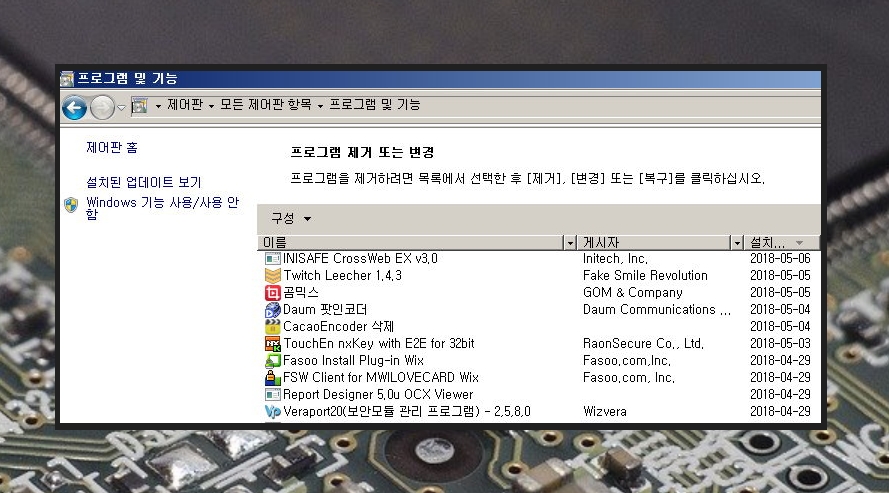Viewport: 889px width, 493px height.
Task: Click 모든 제어판 항목 breadcrumb
Action: 266,105
